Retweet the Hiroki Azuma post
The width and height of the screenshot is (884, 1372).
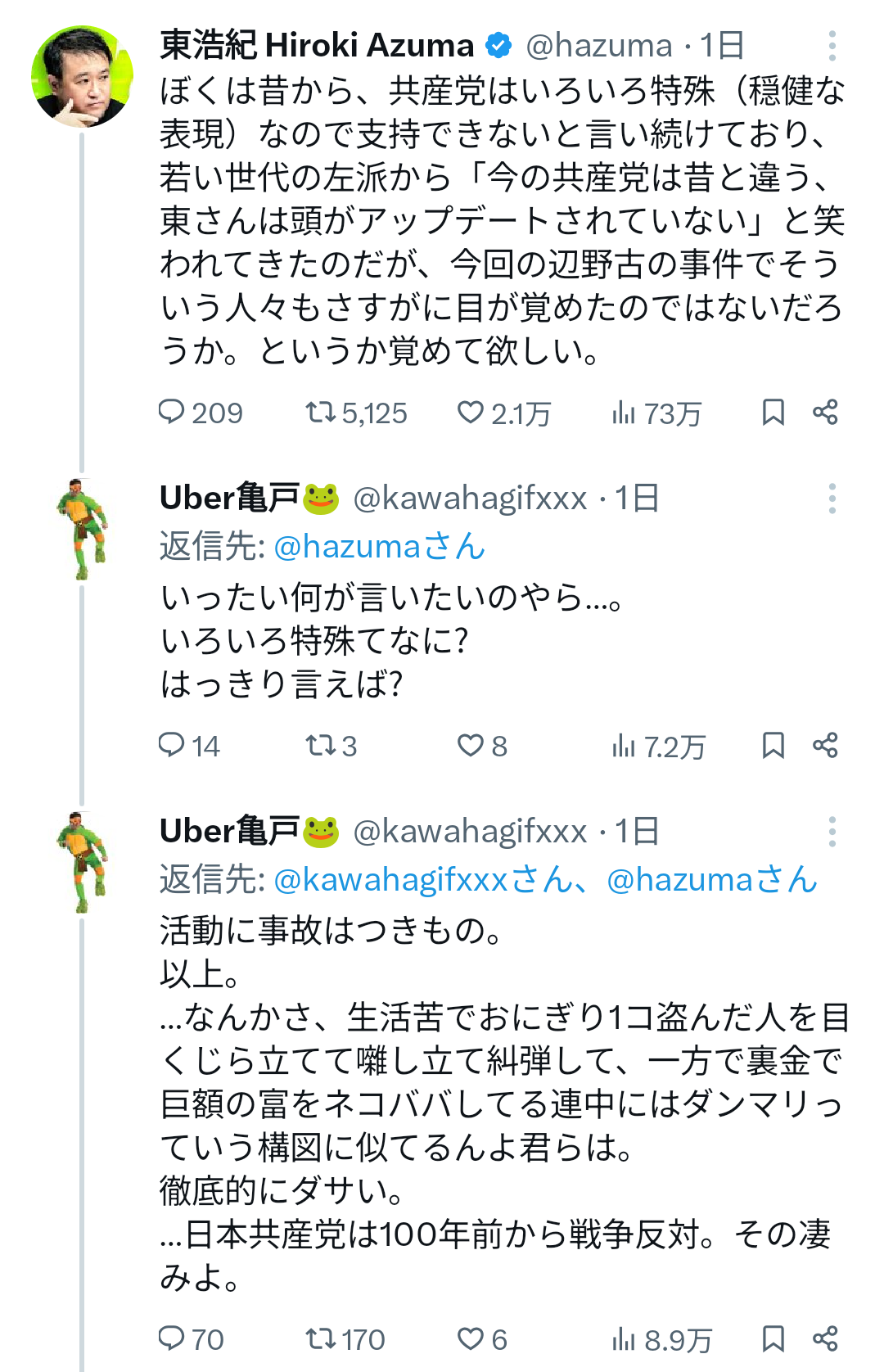356,413
